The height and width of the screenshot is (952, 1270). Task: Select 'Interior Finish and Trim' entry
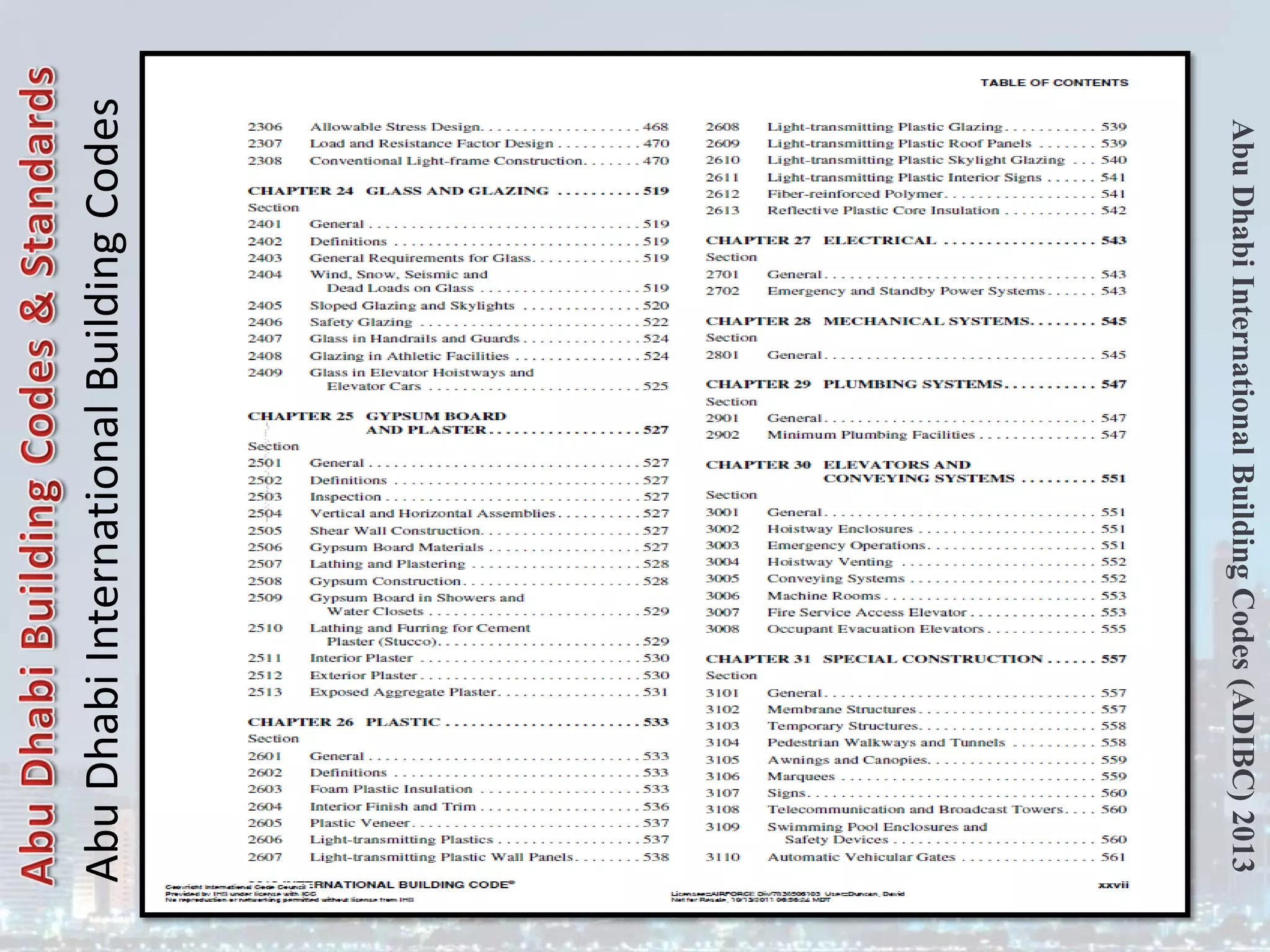click(458, 806)
